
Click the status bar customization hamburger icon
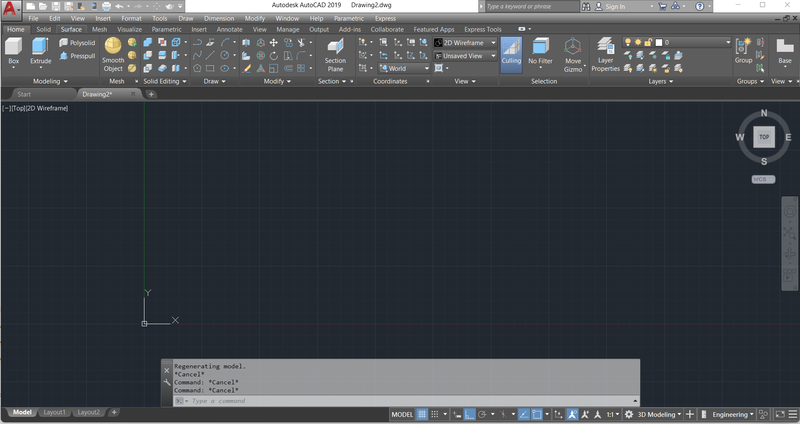click(x=793, y=414)
